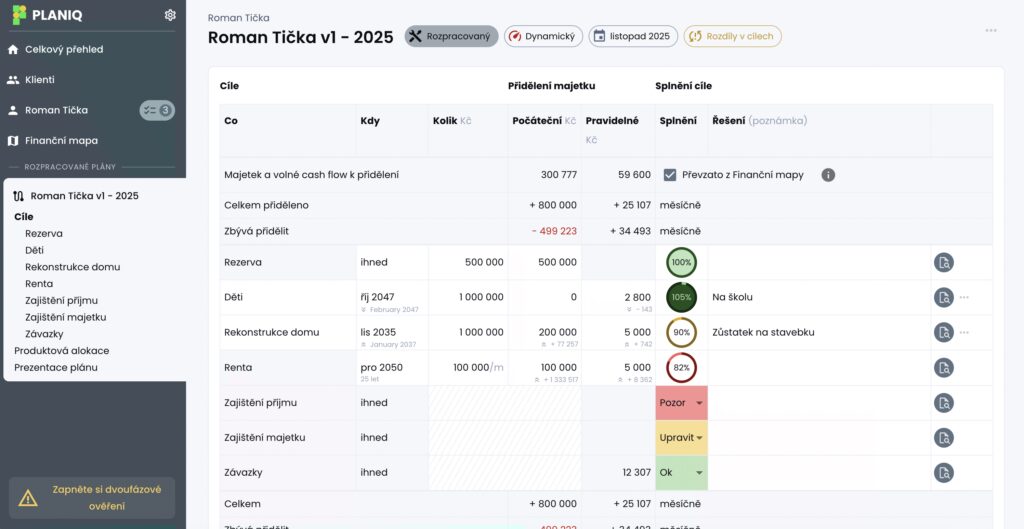1024x529 pixels.
Task: Click the Kolik amount field for Rezerva
Action: click(x=468, y=263)
